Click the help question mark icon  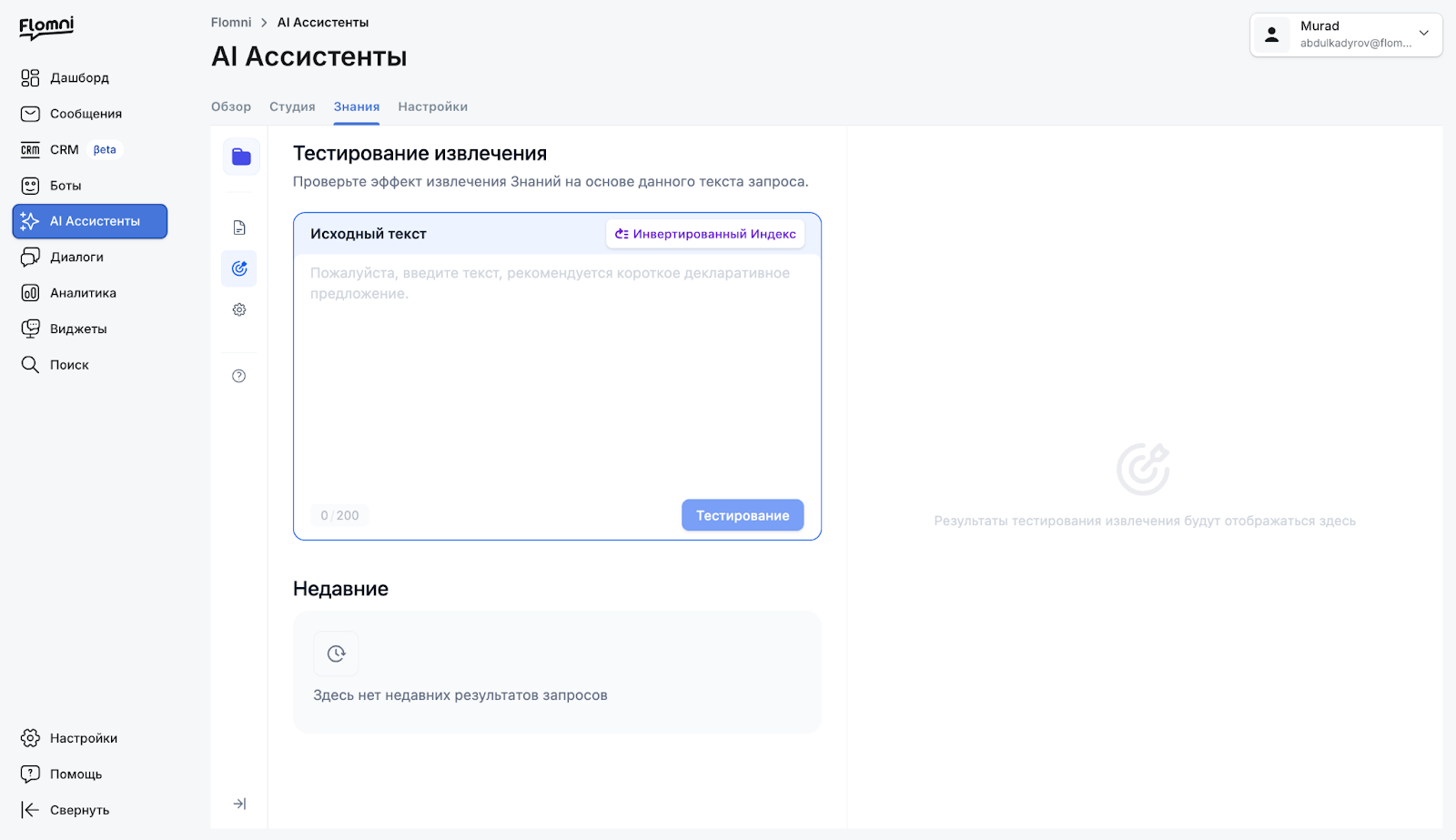pyautogui.click(x=239, y=376)
